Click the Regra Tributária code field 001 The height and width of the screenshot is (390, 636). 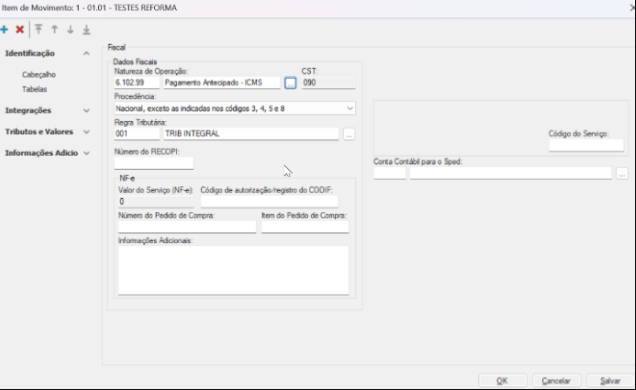137,134
